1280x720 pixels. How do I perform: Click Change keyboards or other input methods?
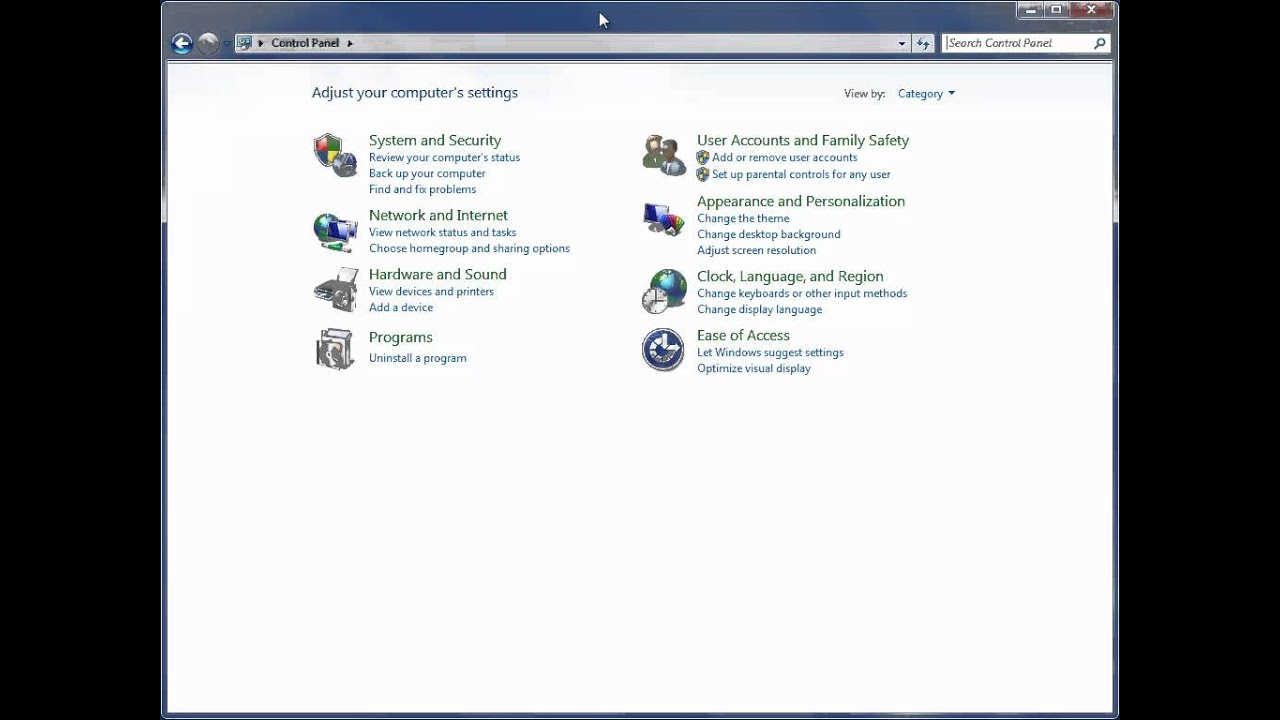pyautogui.click(x=802, y=294)
